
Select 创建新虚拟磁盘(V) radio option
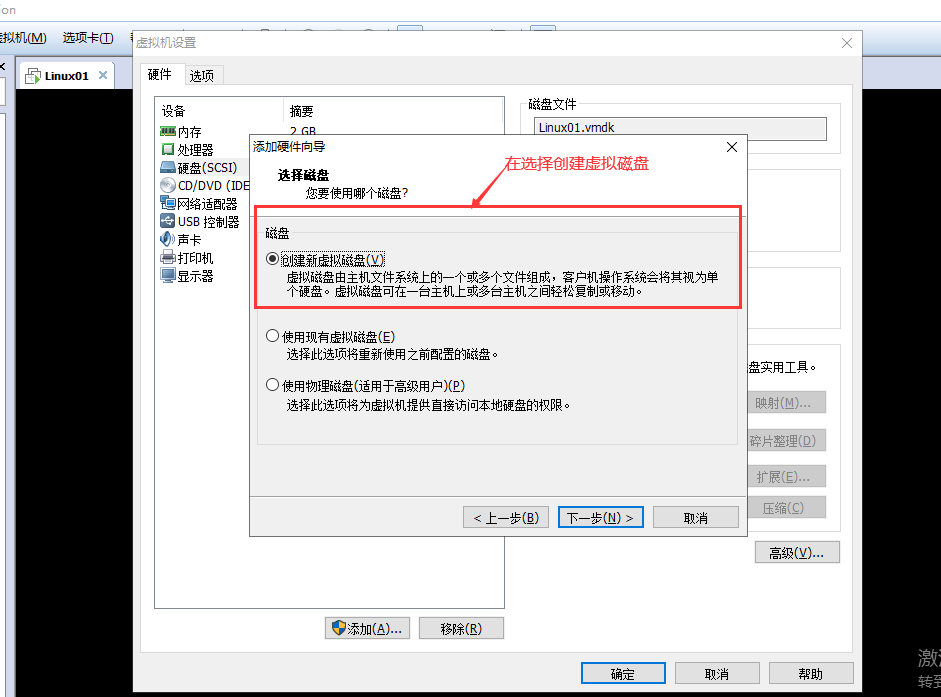coord(272,259)
